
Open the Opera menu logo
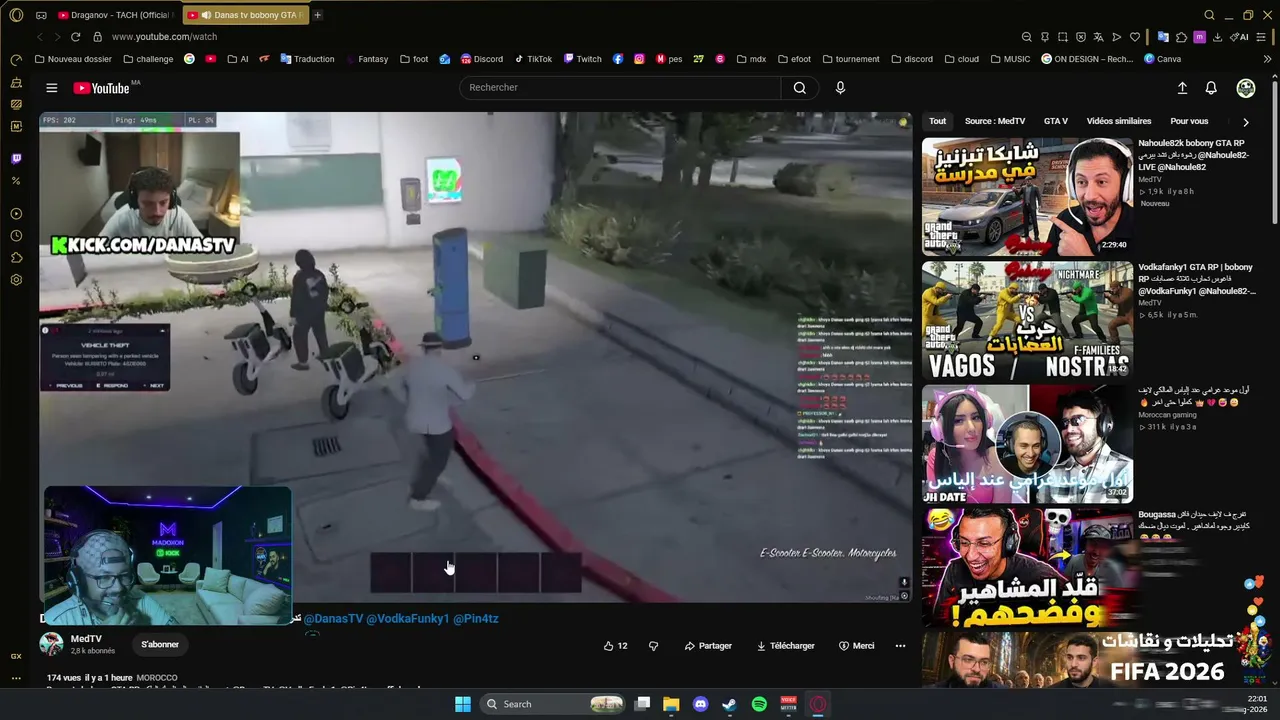click(15, 15)
